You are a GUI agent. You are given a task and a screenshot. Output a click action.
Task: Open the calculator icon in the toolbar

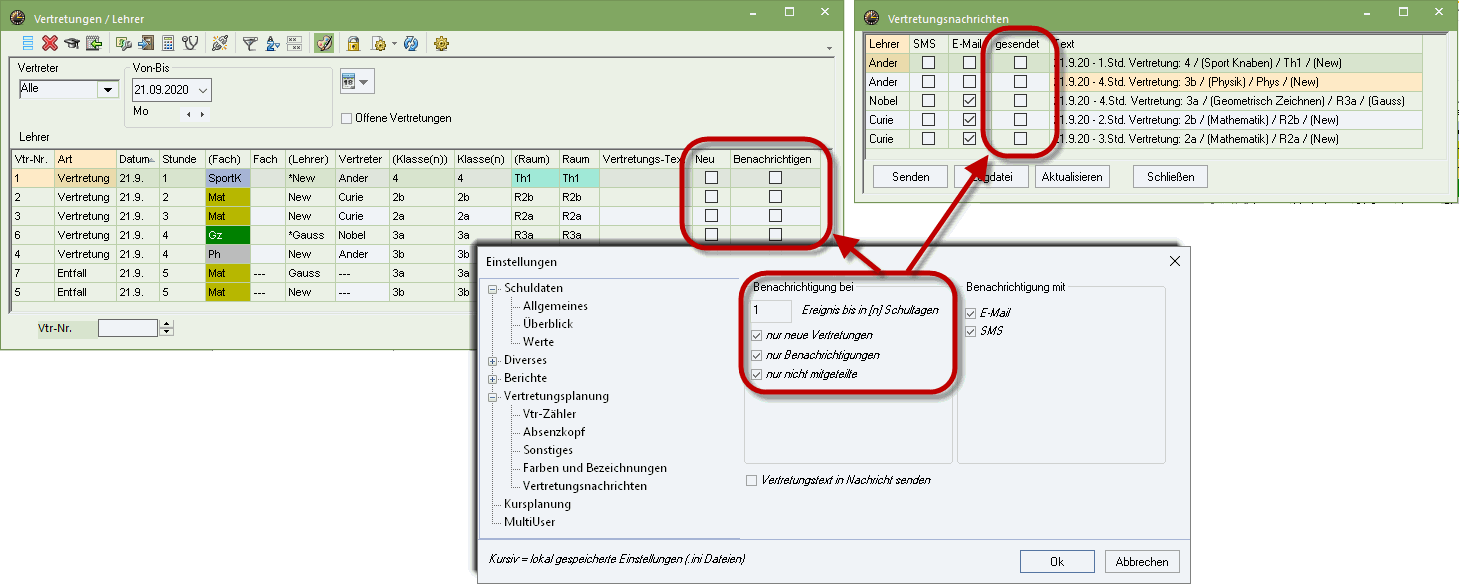tap(168, 43)
